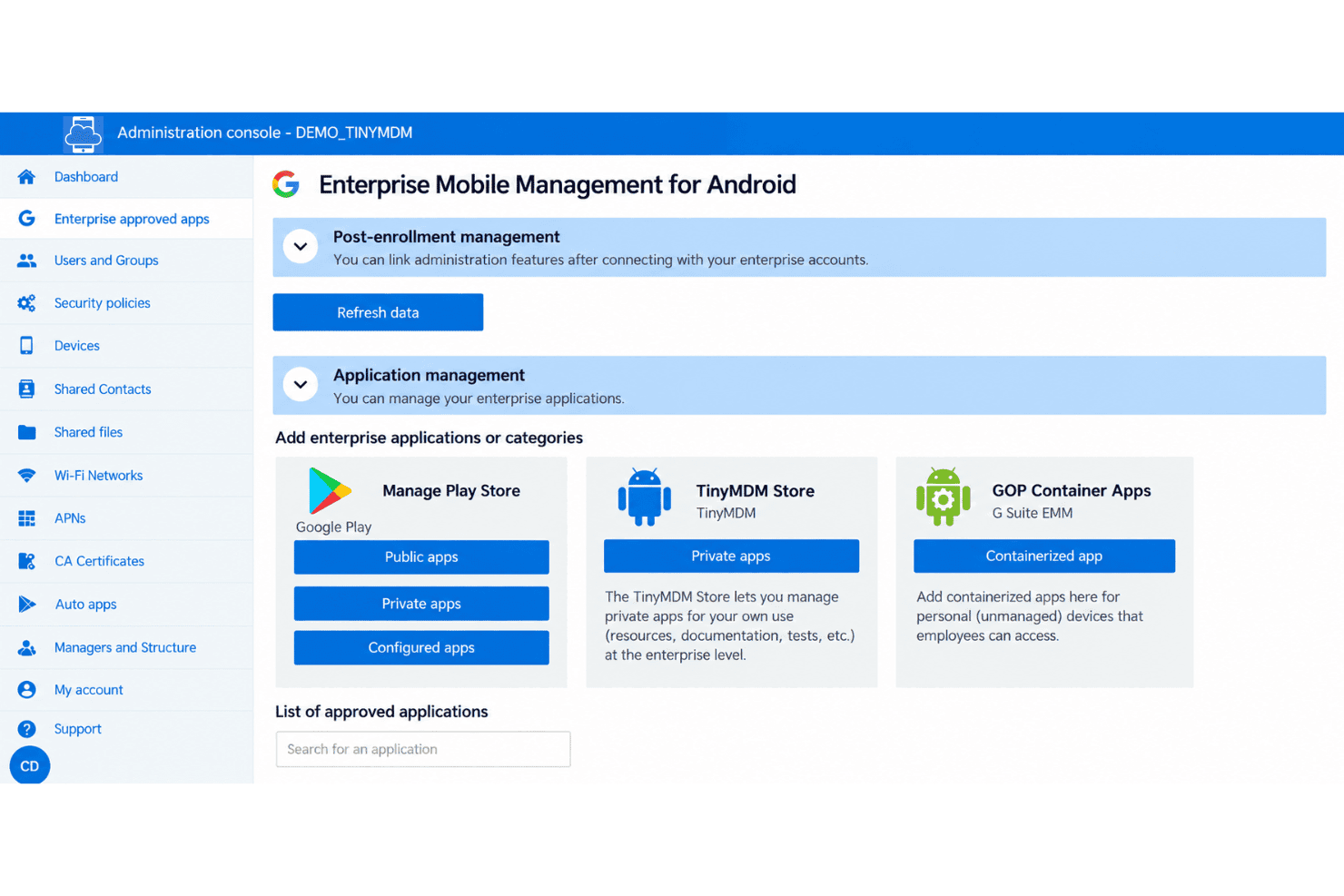Click the G Suite EMM subtitle

(1033, 513)
